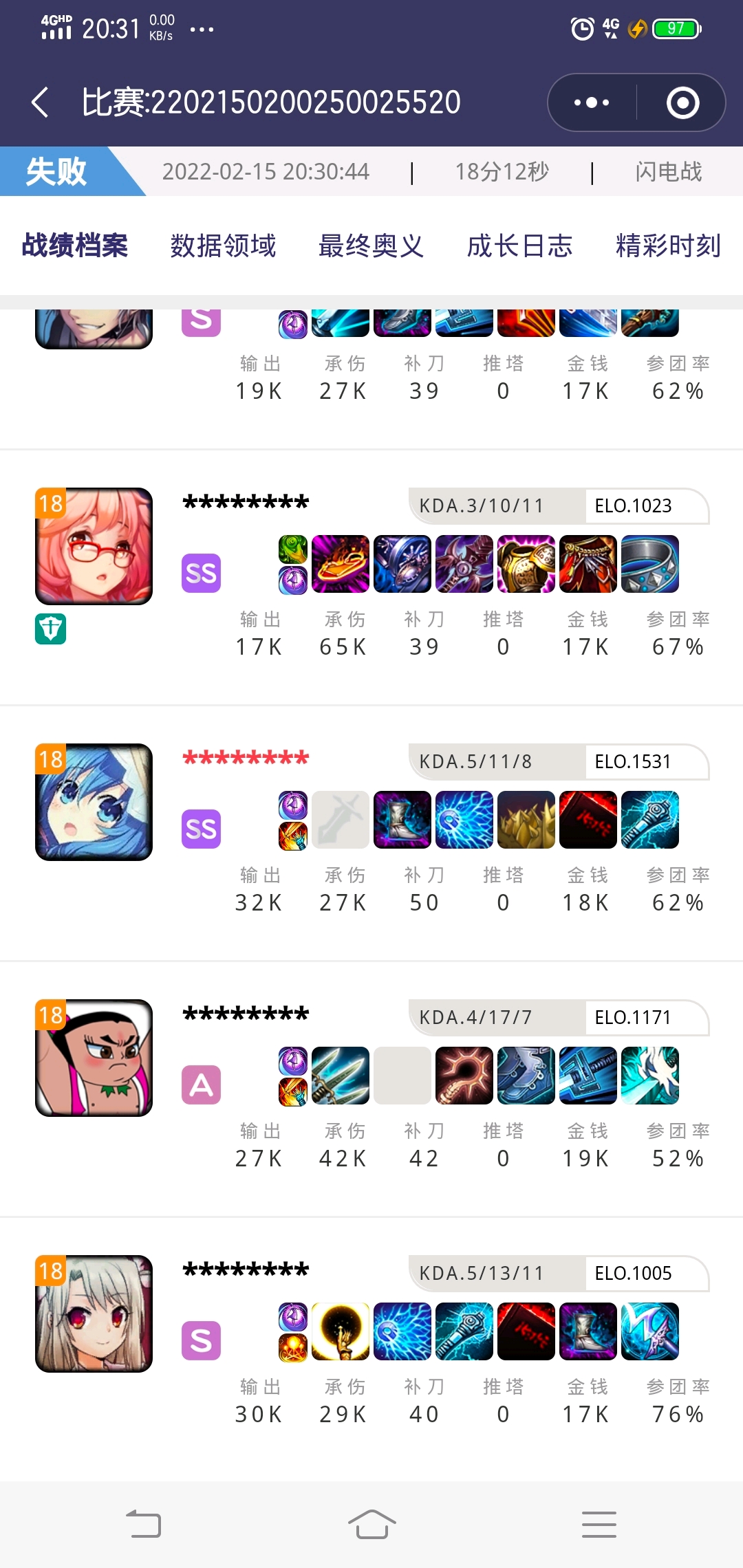Select the 战绩档案 tab
The image size is (743, 1568).
pyautogui.click(x=75, y=246)
